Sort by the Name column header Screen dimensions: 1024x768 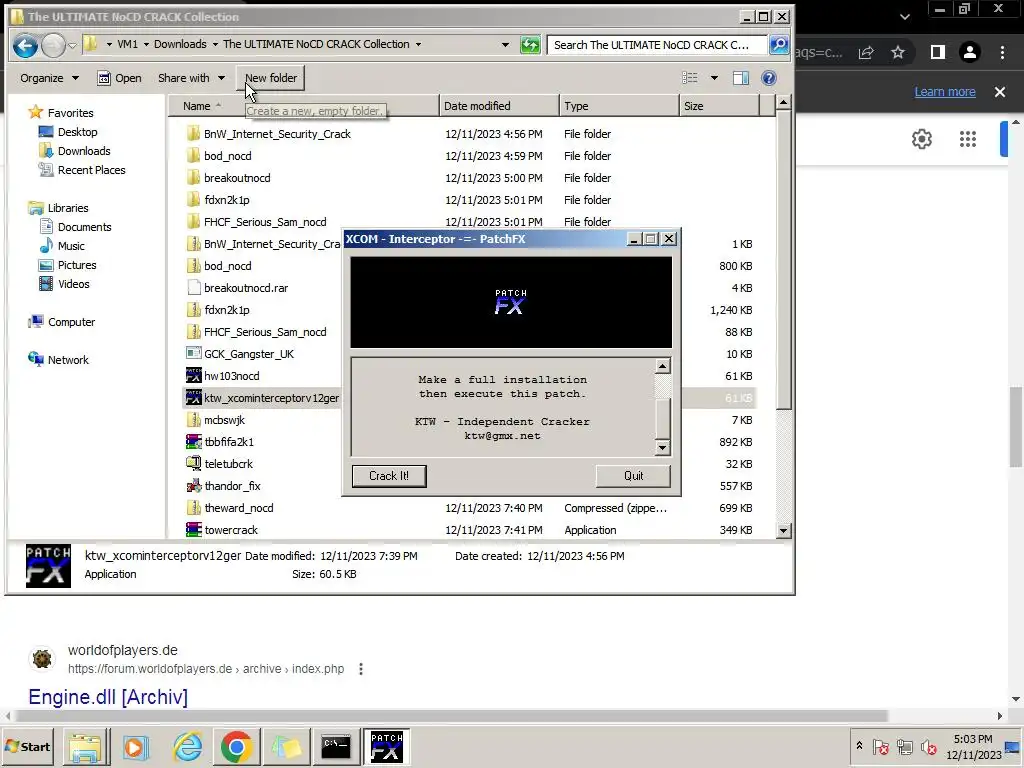tap(304, 106)
